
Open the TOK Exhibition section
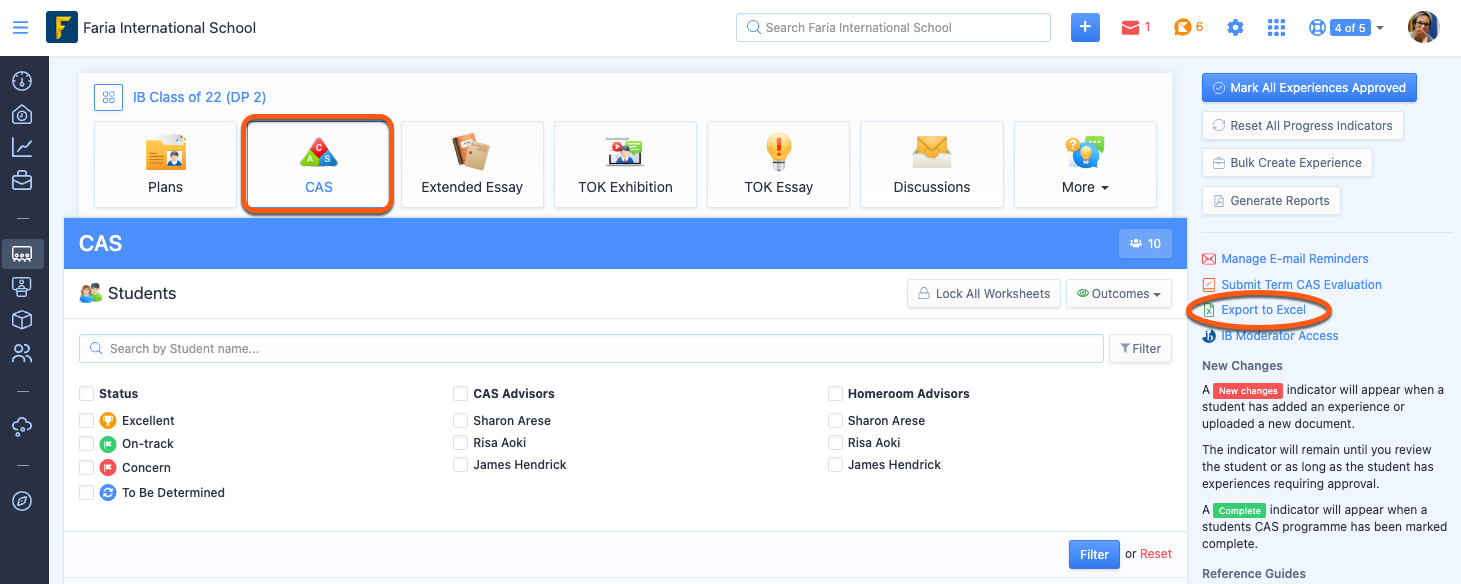click(x=625, y=165)
